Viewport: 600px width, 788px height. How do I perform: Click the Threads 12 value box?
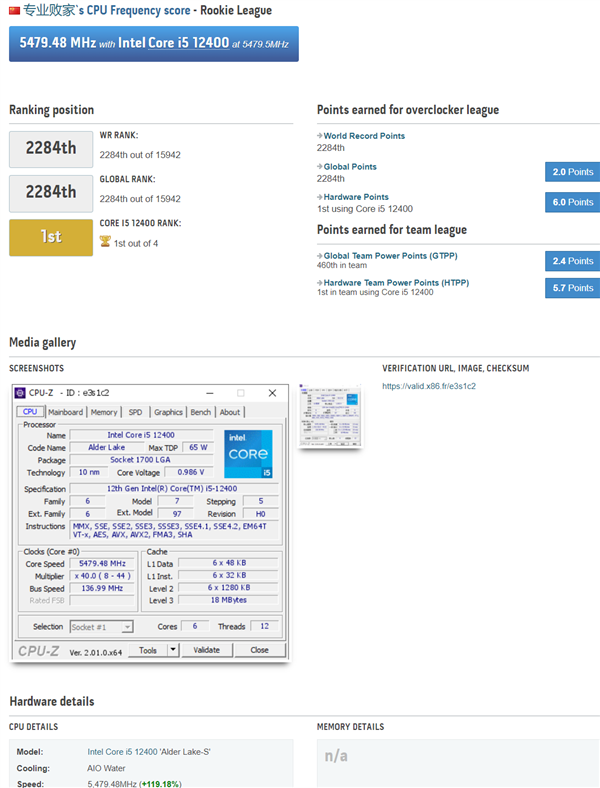(x=264, y=626)
